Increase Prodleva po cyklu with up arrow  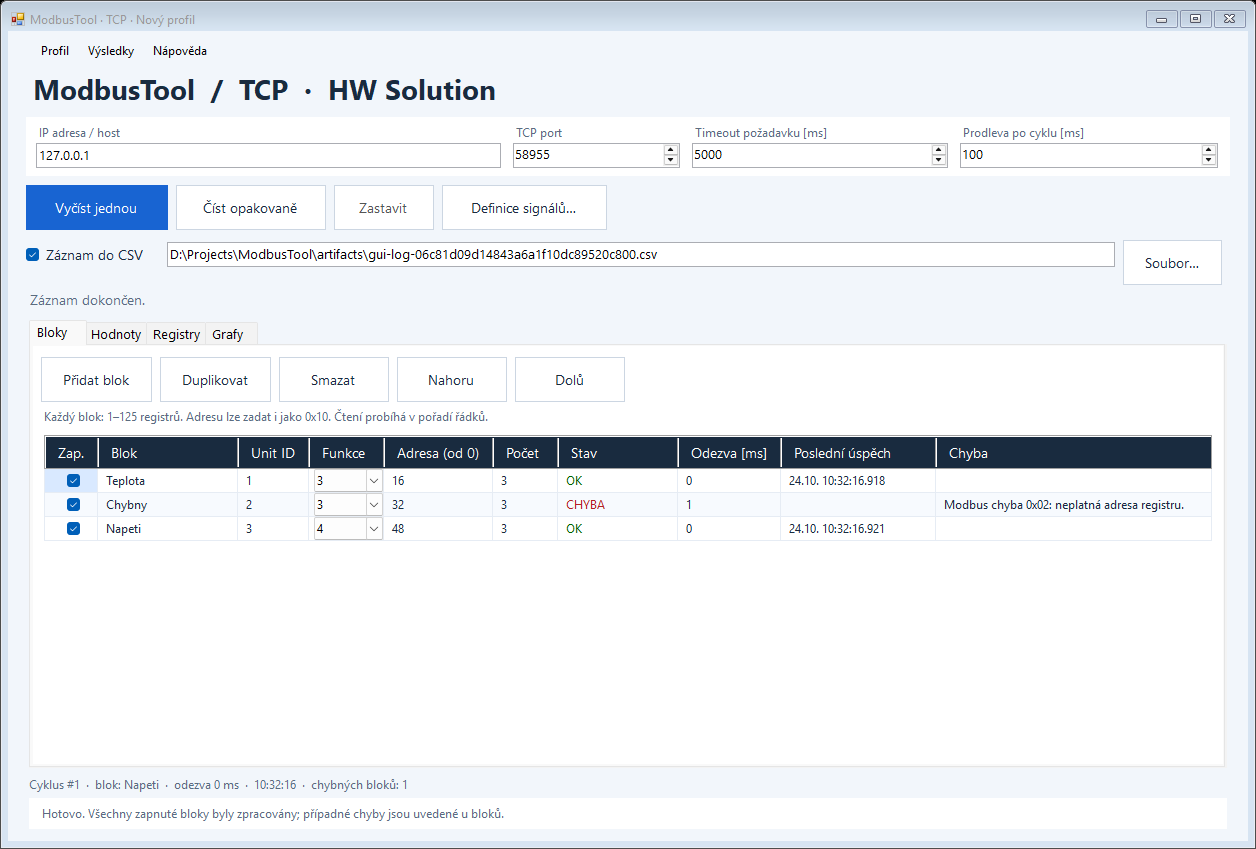tap(1209, 150)
